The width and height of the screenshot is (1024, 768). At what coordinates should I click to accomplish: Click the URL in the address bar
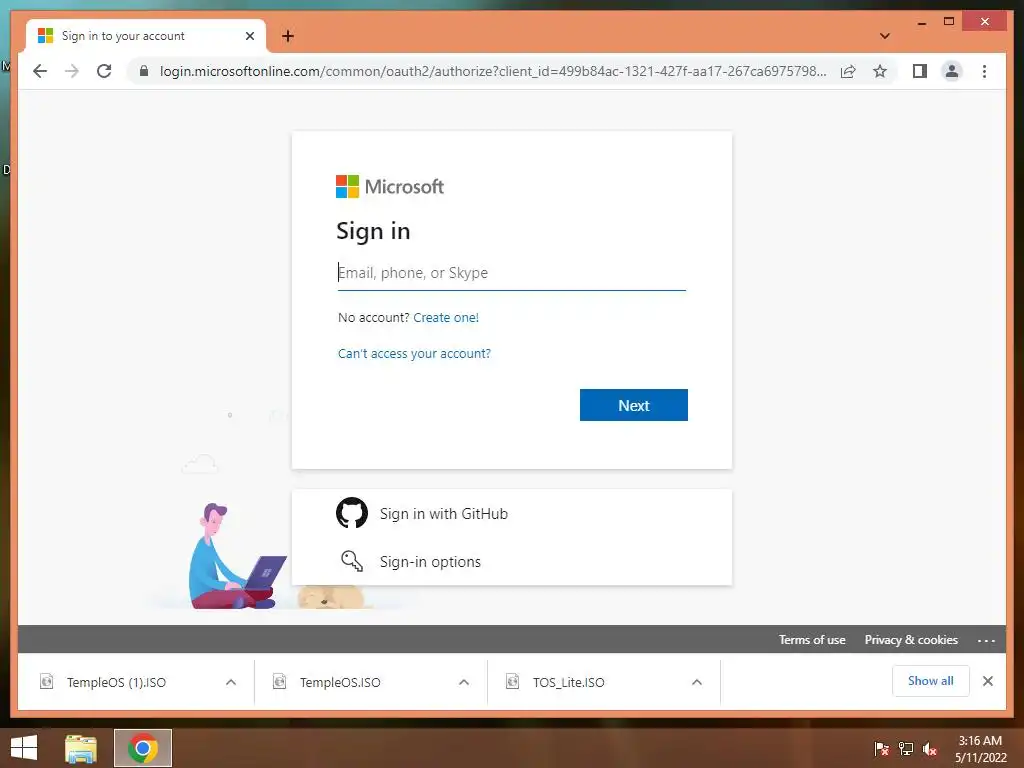pos(493,71)
